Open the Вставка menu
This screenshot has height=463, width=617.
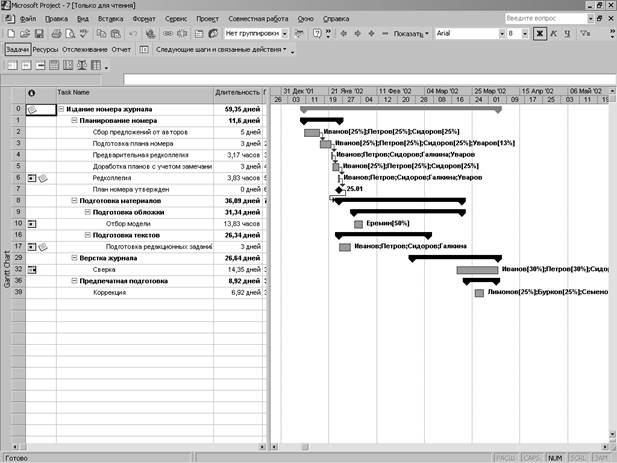click(111, 18)
